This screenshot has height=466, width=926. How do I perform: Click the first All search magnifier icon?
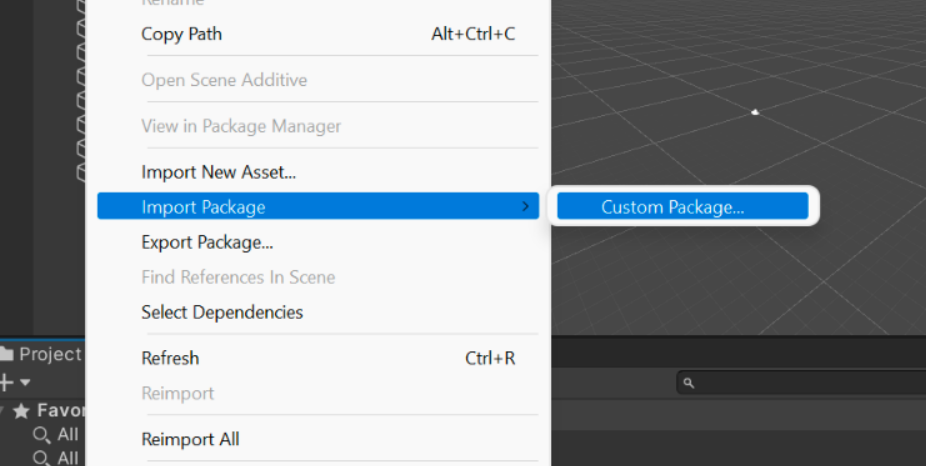click(x=42, y=435)
